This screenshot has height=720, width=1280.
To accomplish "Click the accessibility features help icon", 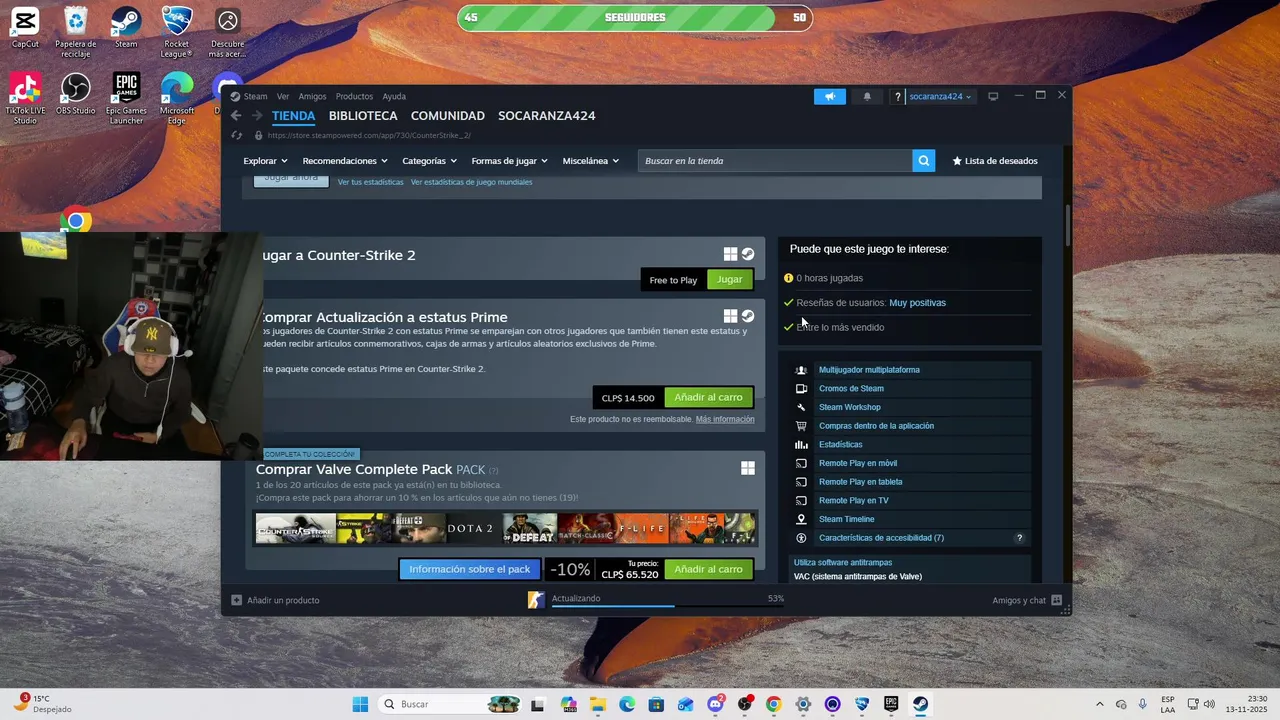I will pos(1019,538).
